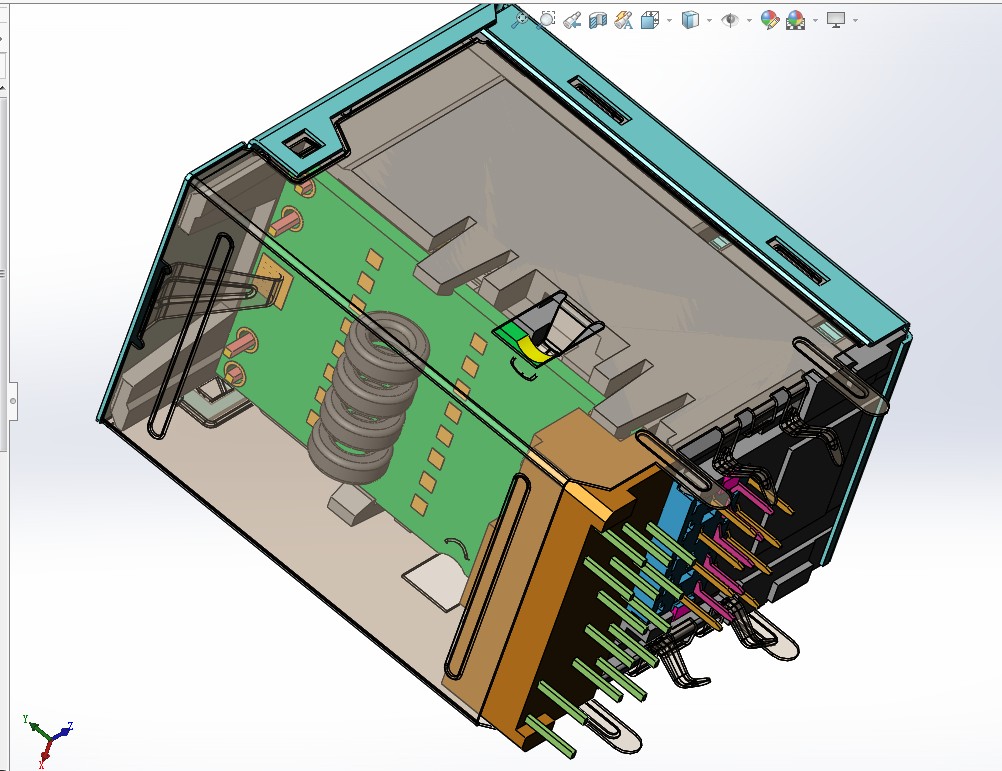The height and width of the screenshot is (771, 1002).
Task: Expand the Display Style dropdown arrow
Action: pos(709,20)
